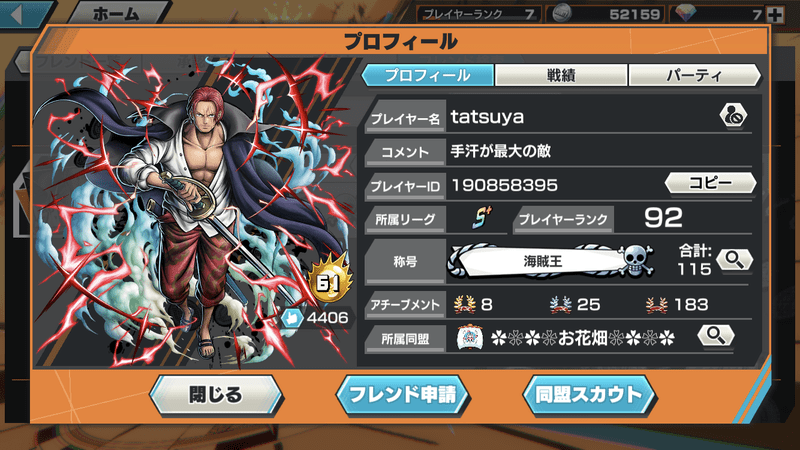Screen dimensions: 800x450
Task: Tap the S+ league emblem
Action: pos(481,218)
